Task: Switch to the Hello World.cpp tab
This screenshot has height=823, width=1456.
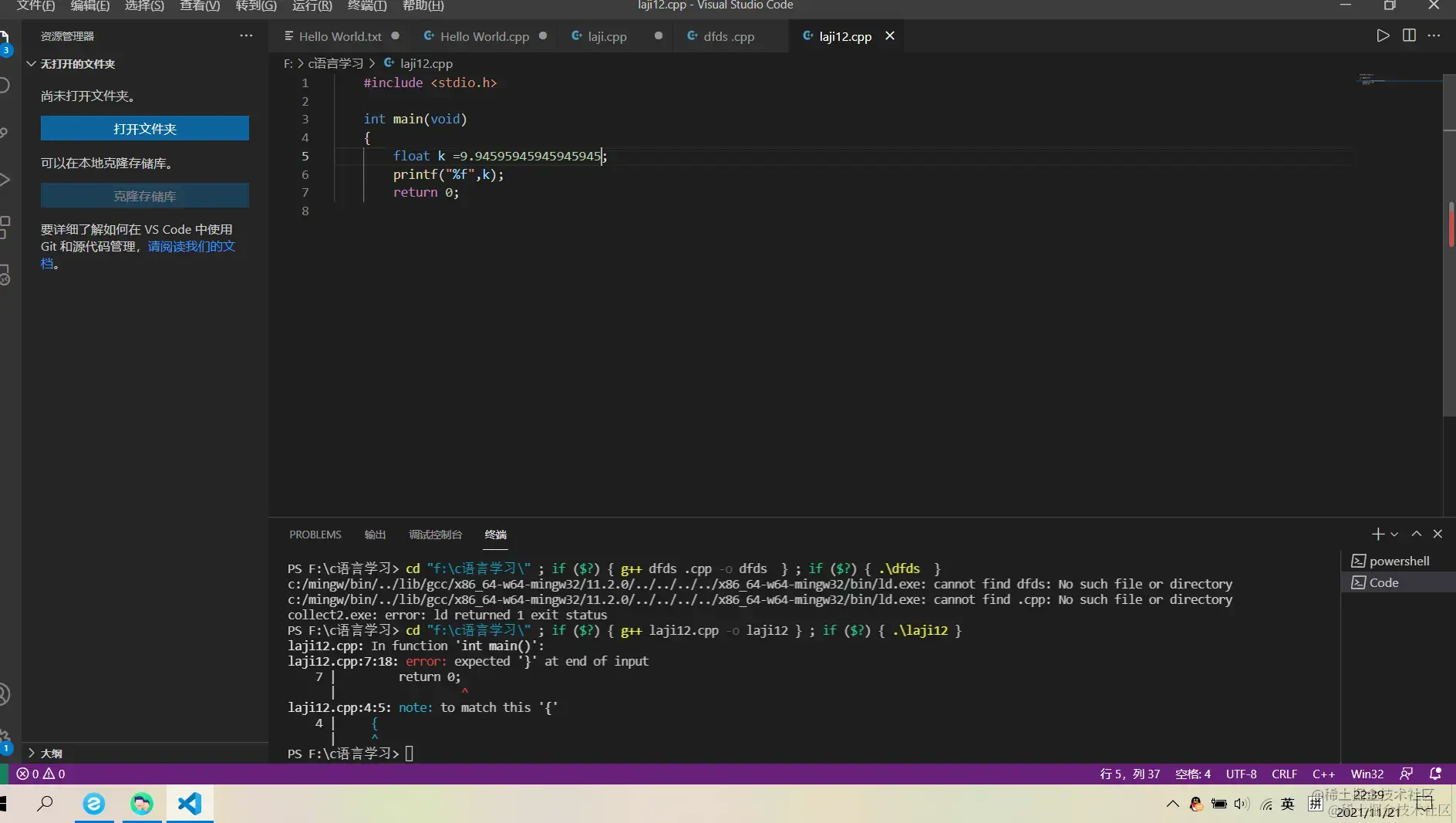Action: point(484,35)
